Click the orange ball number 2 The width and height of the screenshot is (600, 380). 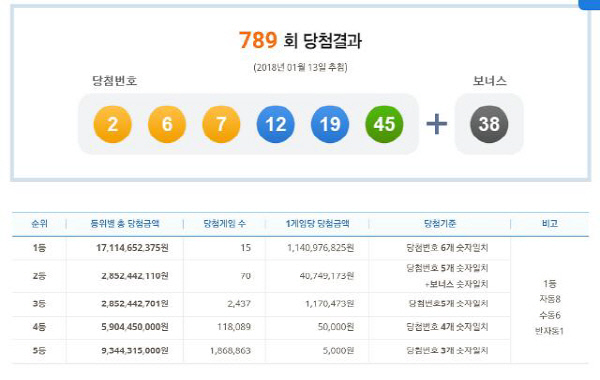[x=112, y=124]
